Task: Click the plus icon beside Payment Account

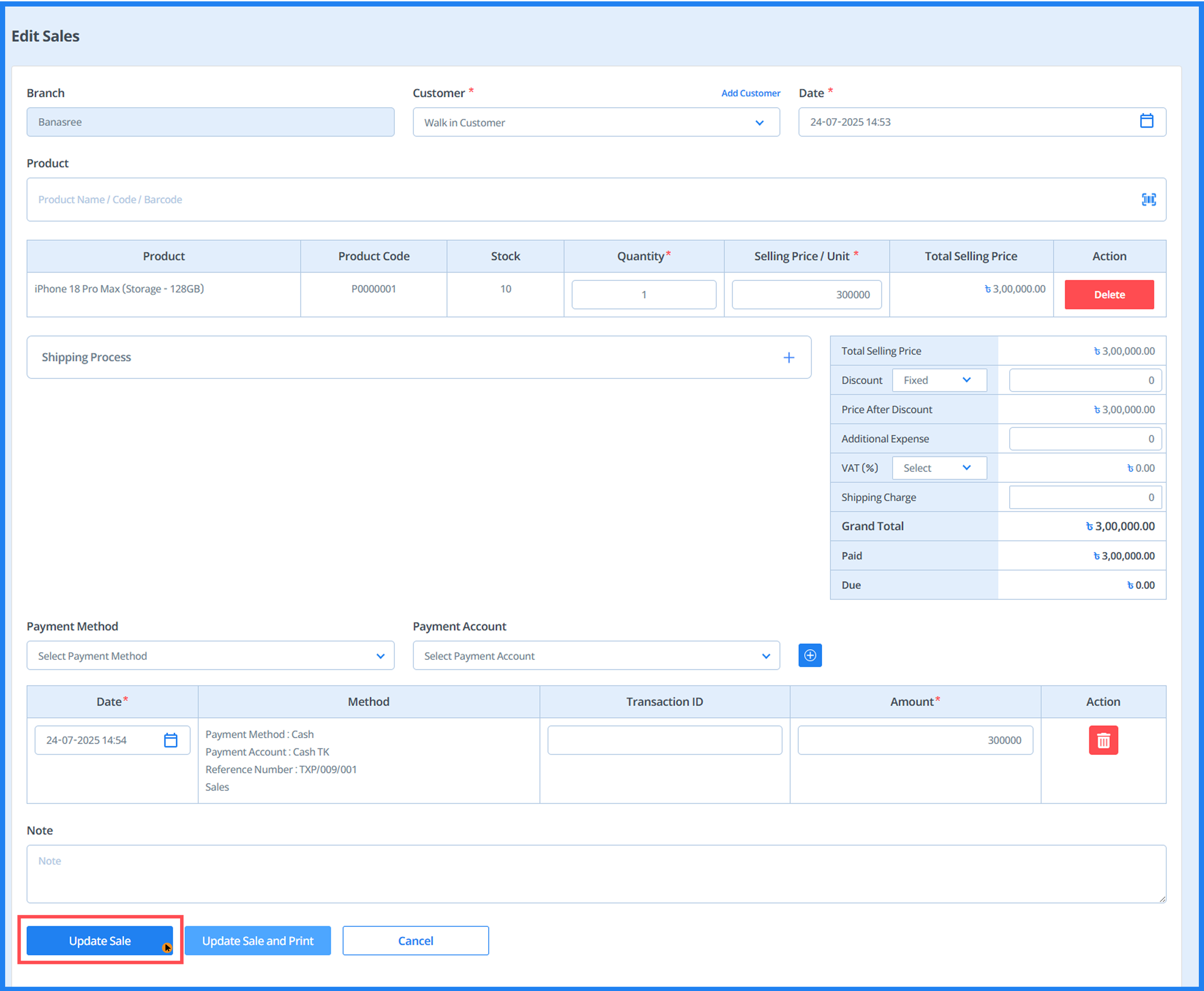Action: point(810,655)
